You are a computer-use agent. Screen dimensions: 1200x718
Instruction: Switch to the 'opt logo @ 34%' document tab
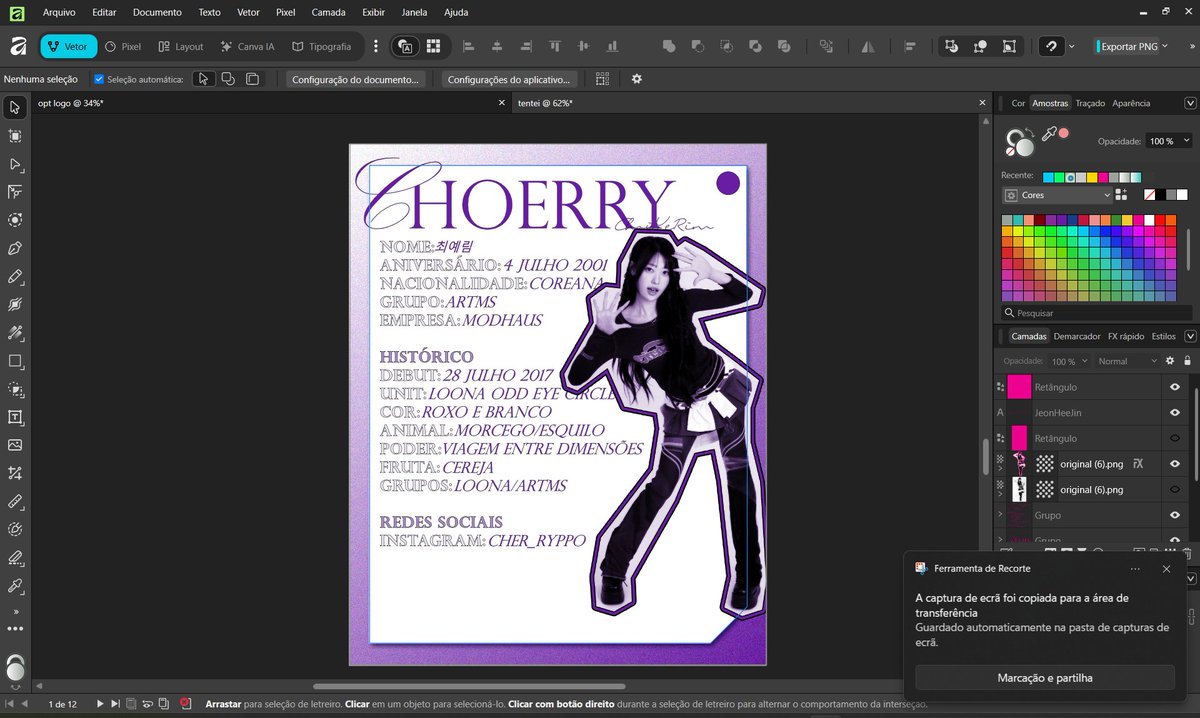pyautogui.click(x=70, y=103)
